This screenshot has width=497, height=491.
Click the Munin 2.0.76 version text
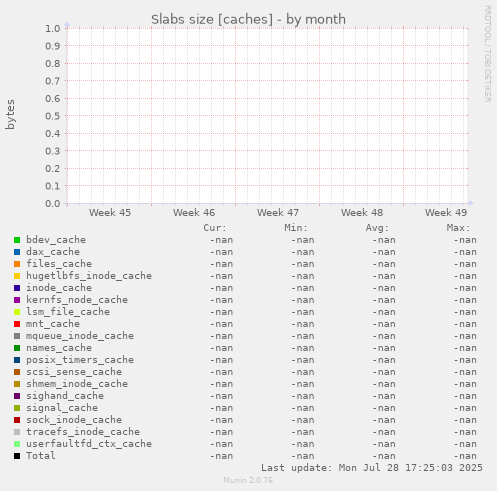pos(248,480)
